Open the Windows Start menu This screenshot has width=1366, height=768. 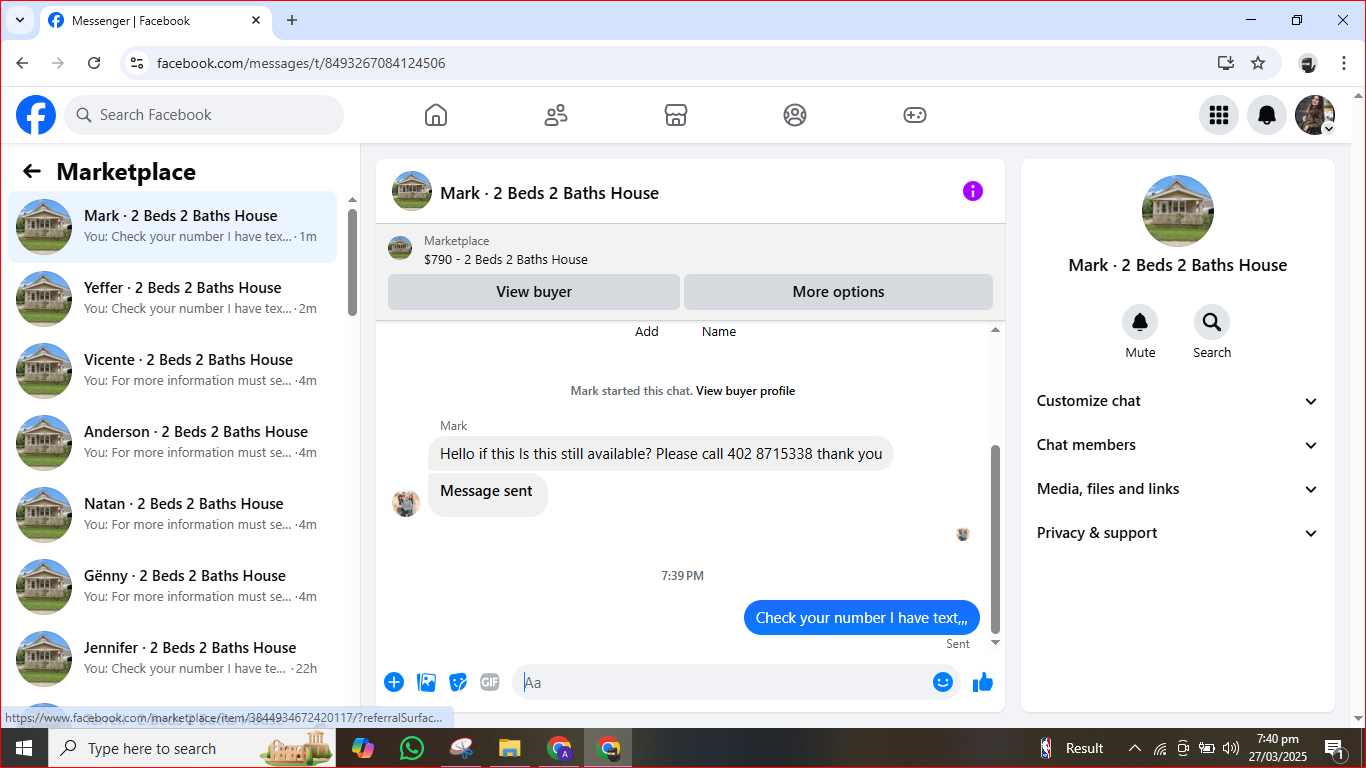(x=24, y=748)
